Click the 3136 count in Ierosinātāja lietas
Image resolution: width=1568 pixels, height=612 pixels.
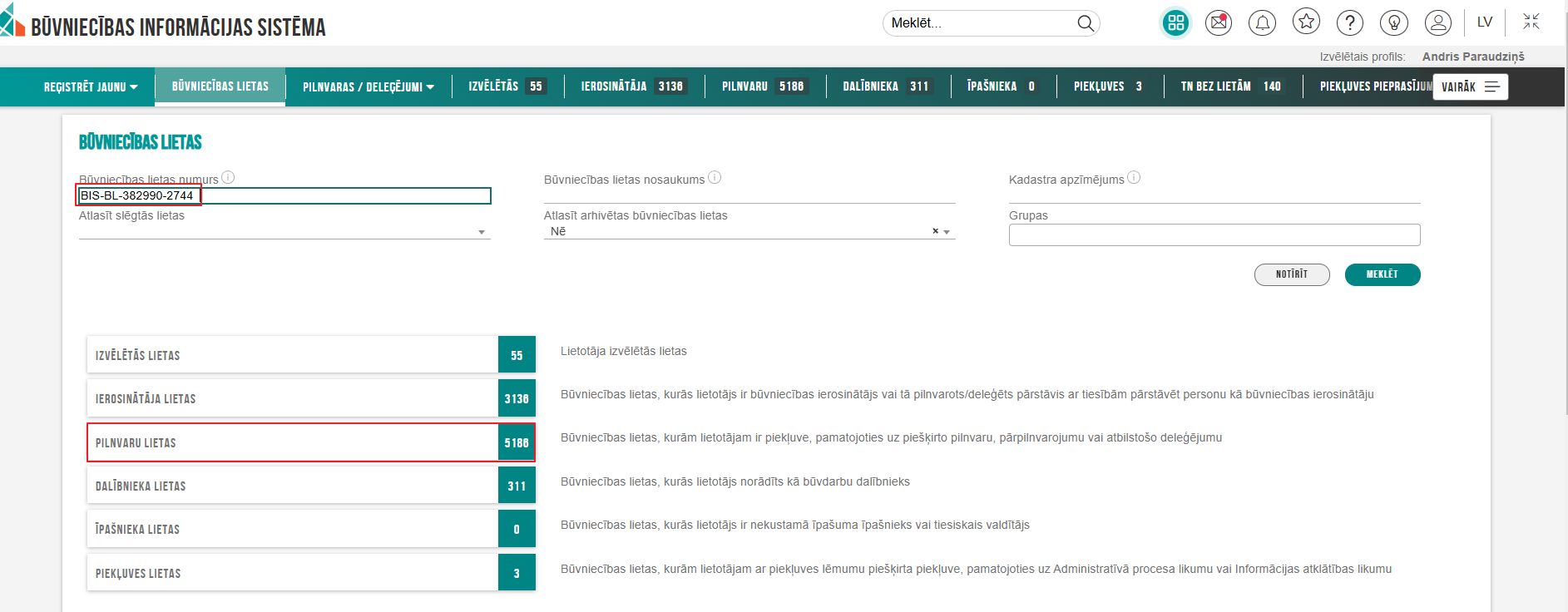pyautogui.click(x=517, y=398)
